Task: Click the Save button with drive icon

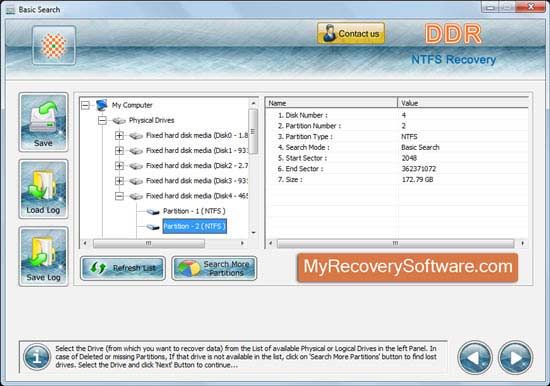Action: click(43, 122)
